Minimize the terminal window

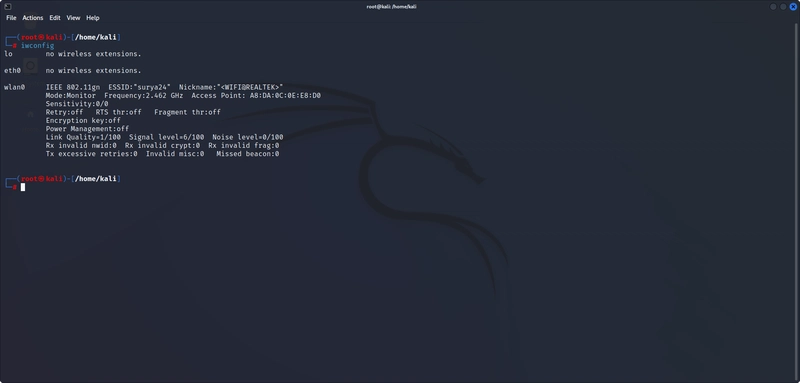[773, 7]
